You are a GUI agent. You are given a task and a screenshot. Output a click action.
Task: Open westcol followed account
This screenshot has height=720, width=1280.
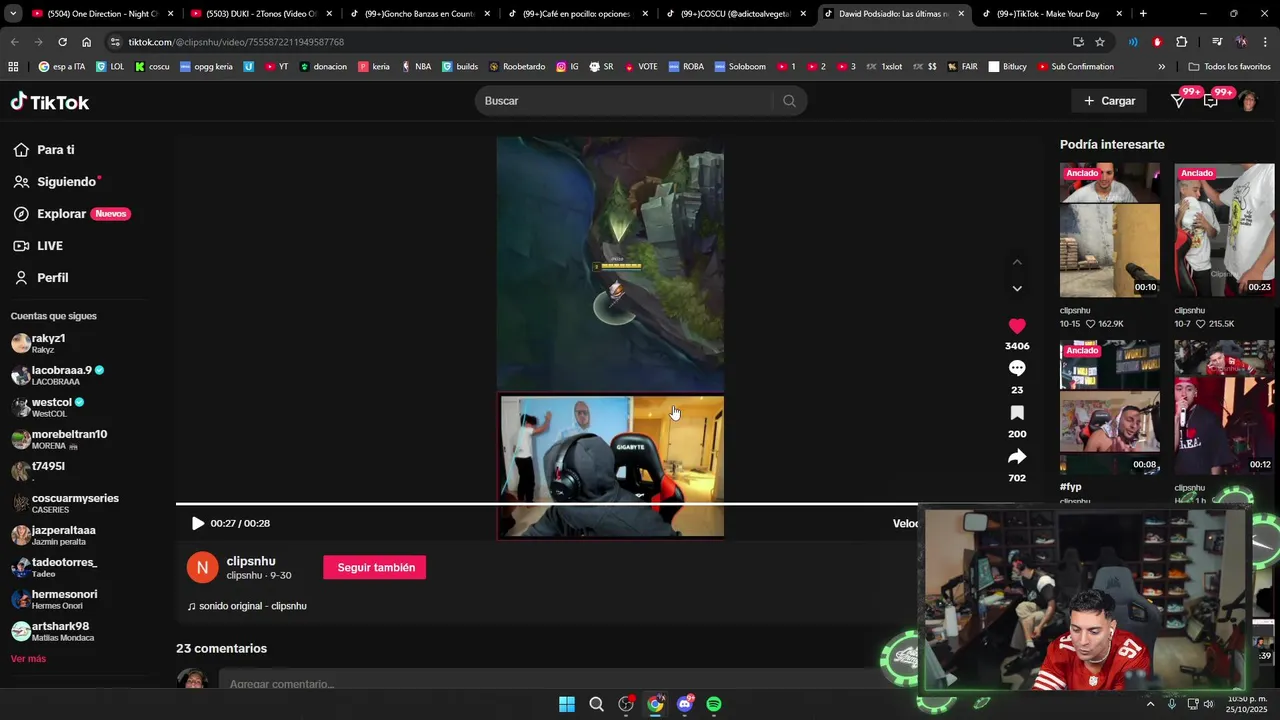point(48,407)
